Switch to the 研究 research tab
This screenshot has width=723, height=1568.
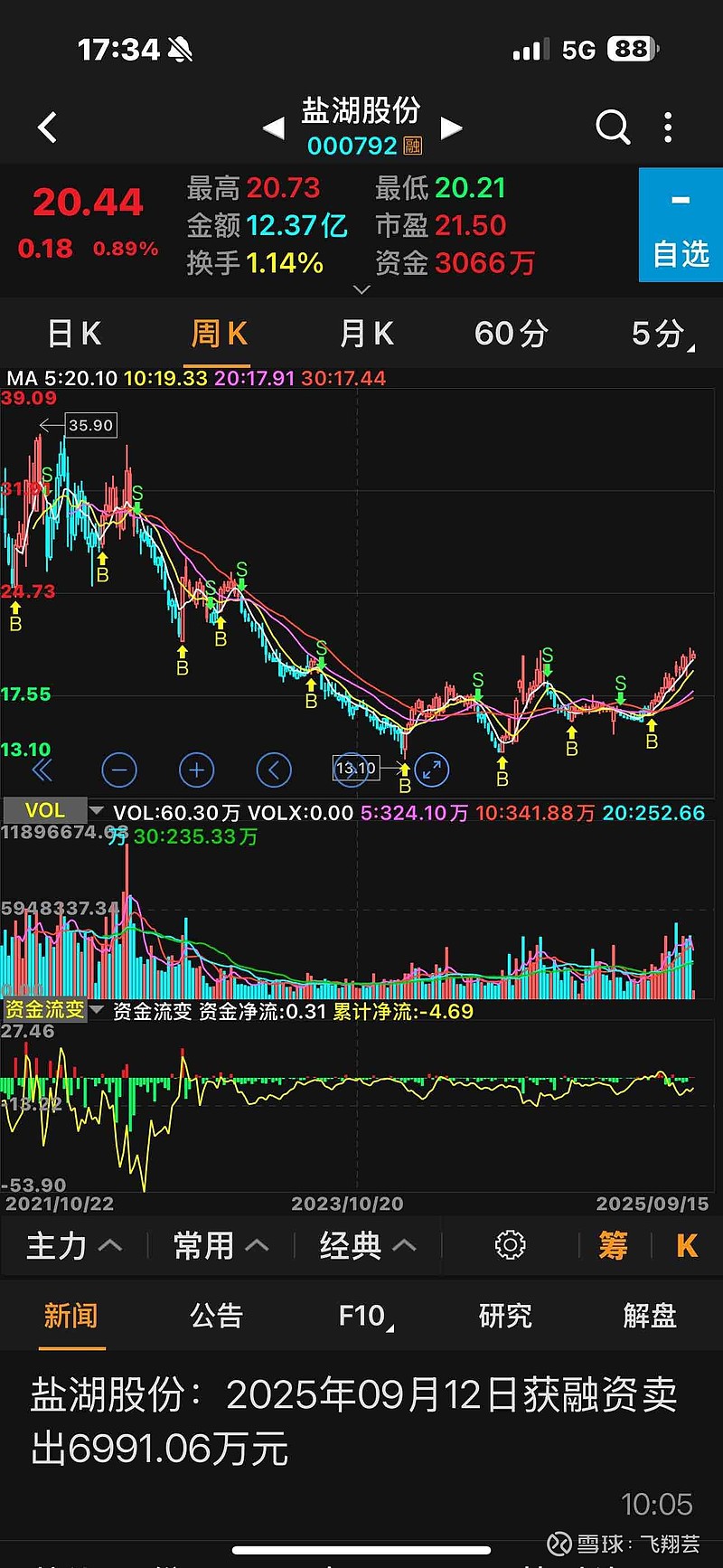pos(505,1316)
